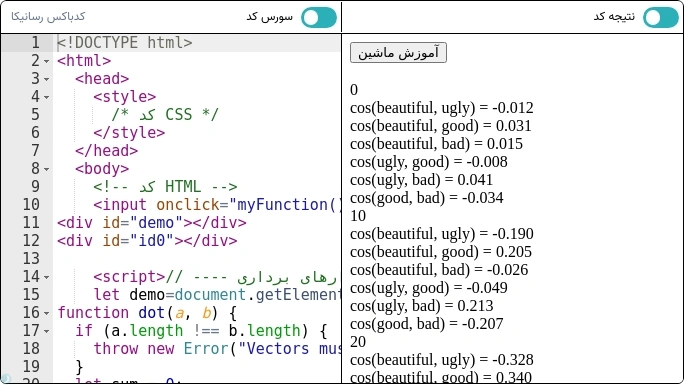Click line number 13 in gutter
684x385 pixels.
click(31, 259)
